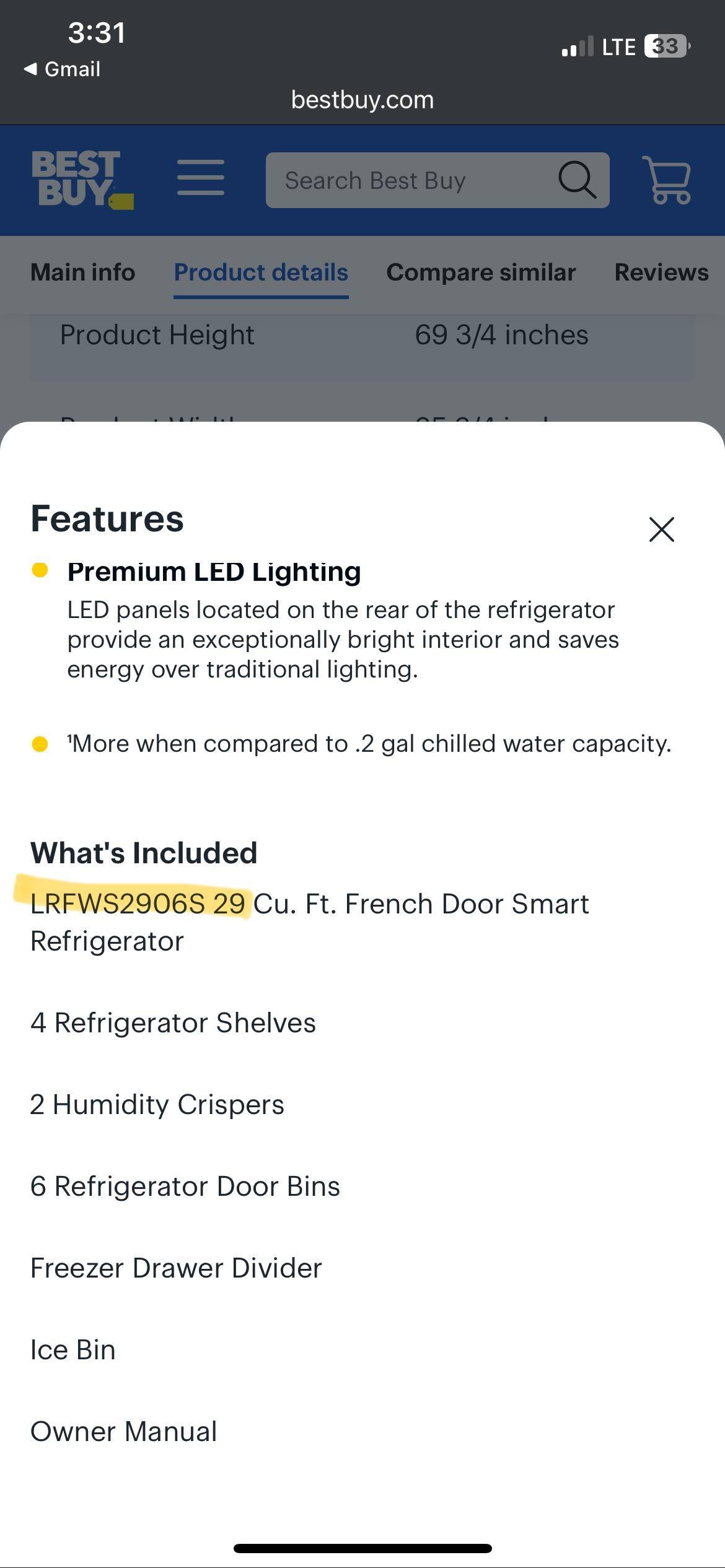Tap the highlighted LRFWS2906S model number
Image resolution: width=725 pixels, height=1568 pixels.
point(118,904)
